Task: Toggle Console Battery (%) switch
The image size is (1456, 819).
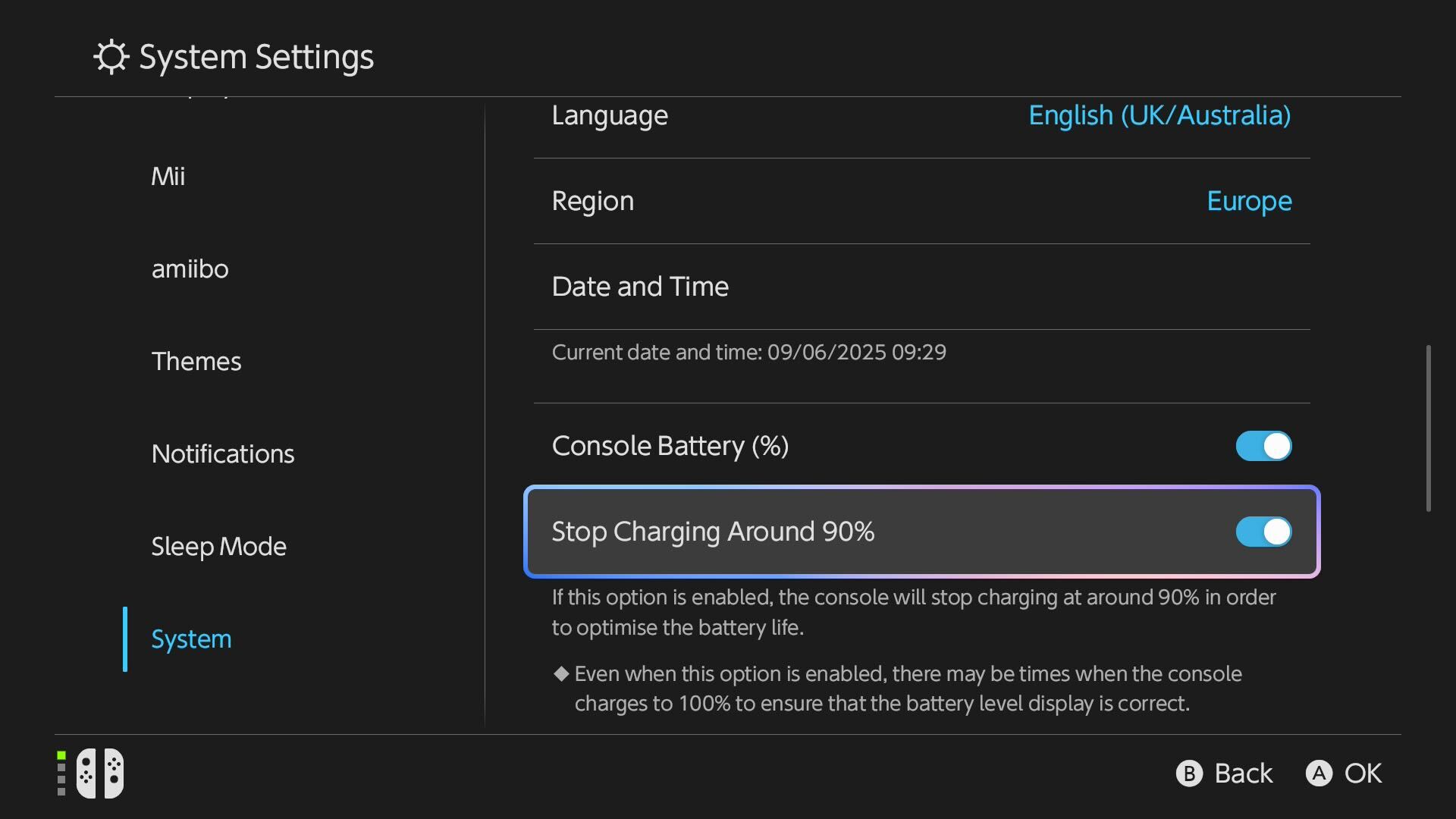Action: 1263,446
